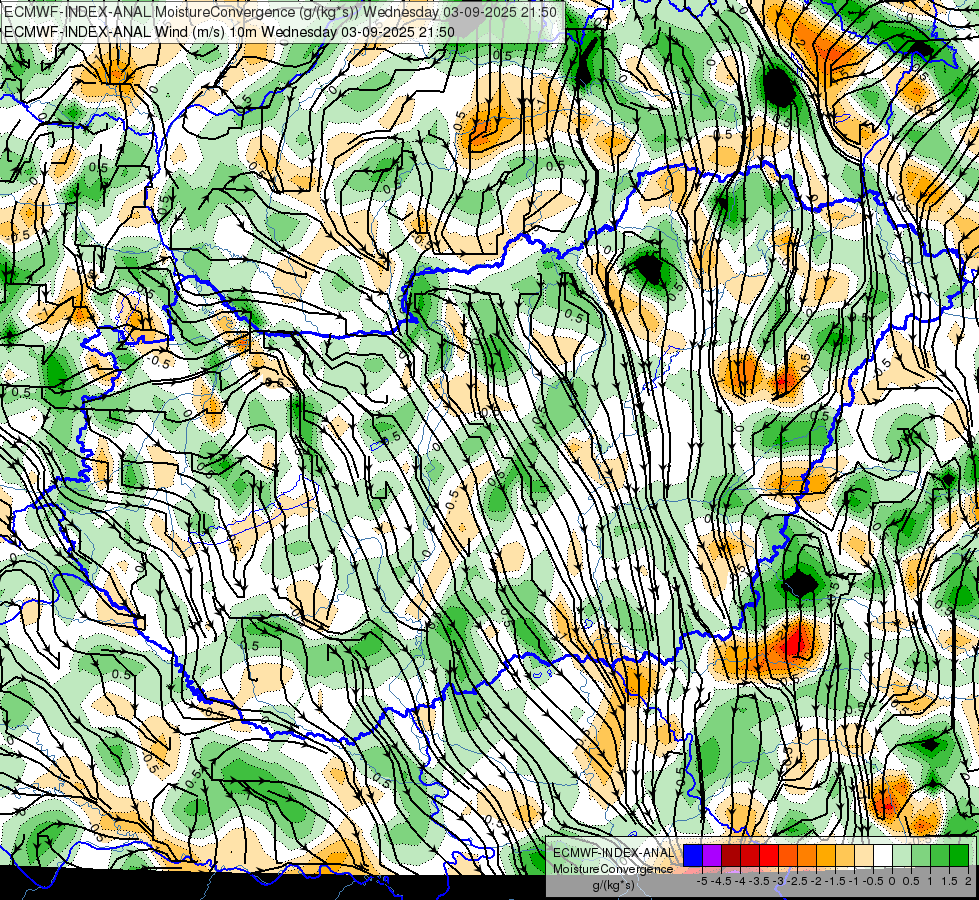
Task: Select the legend swatch between -4 and -3.5
Action: (x=750, y=855)
